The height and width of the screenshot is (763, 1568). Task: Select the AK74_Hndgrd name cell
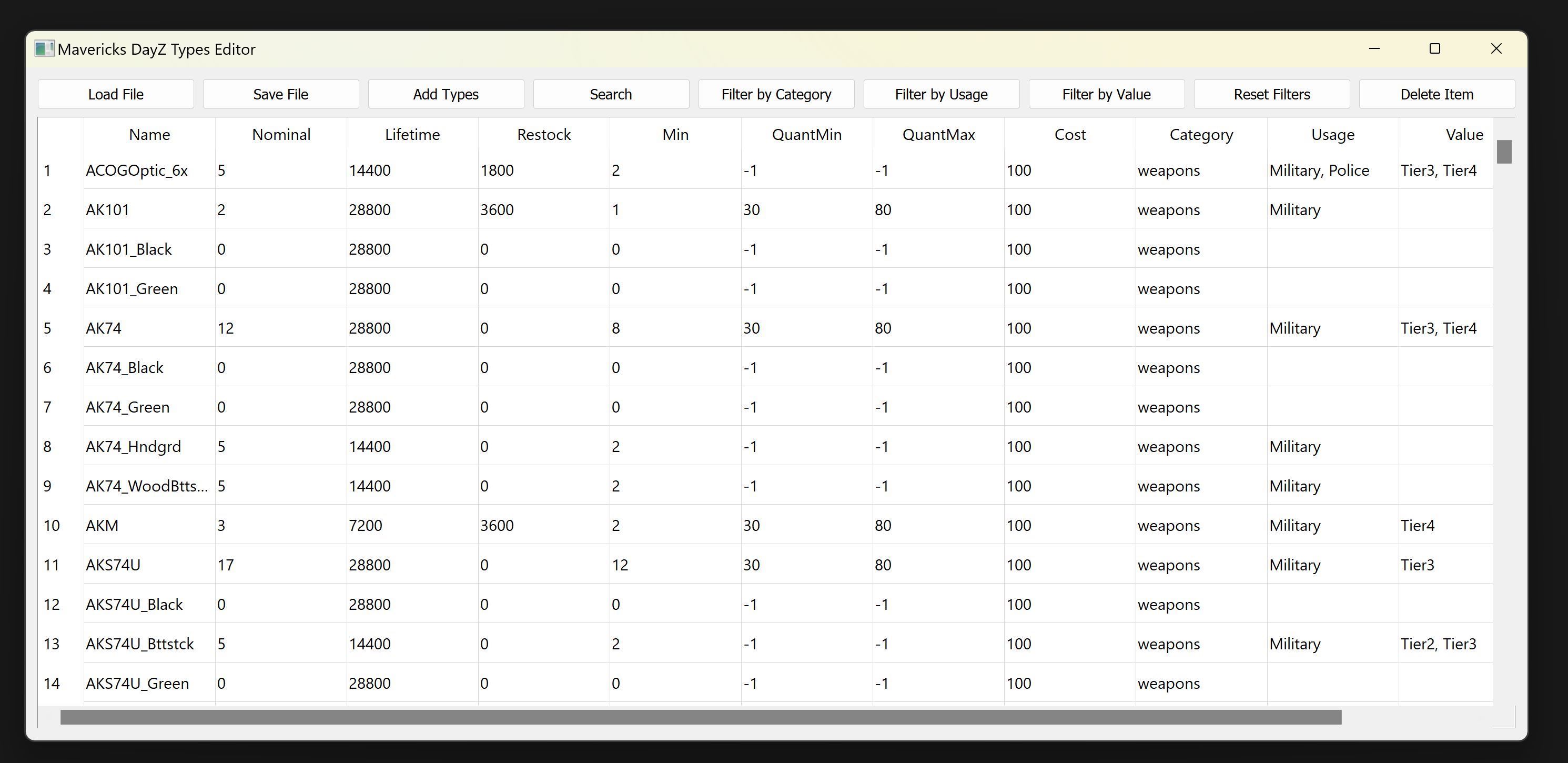(x=149, y=446)
